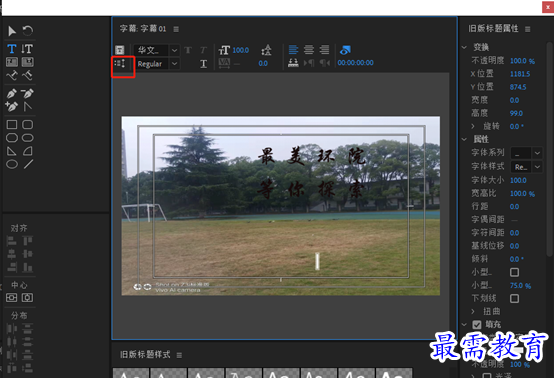The height and width of the screenshot is (378, 554).
Task: Align selected objects to horizontal left
Action: (x=12, y=241)
